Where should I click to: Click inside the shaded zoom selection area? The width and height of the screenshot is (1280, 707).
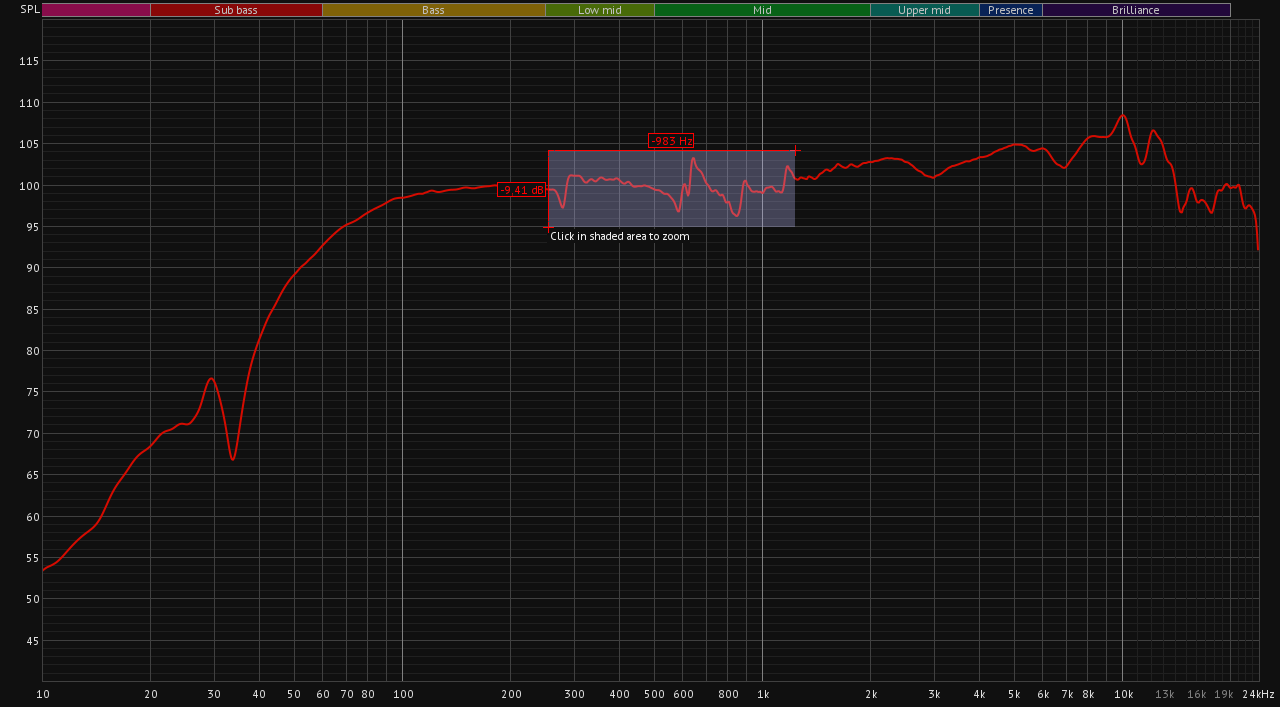click(x=671, y=189)
